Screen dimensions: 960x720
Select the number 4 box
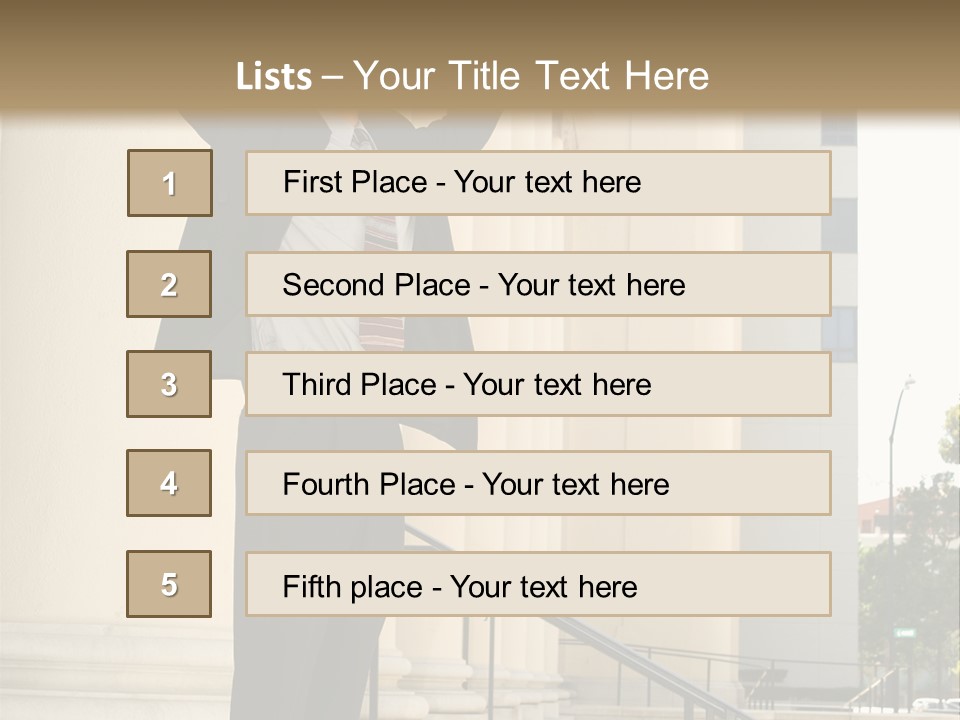click(x=169, y=483)
